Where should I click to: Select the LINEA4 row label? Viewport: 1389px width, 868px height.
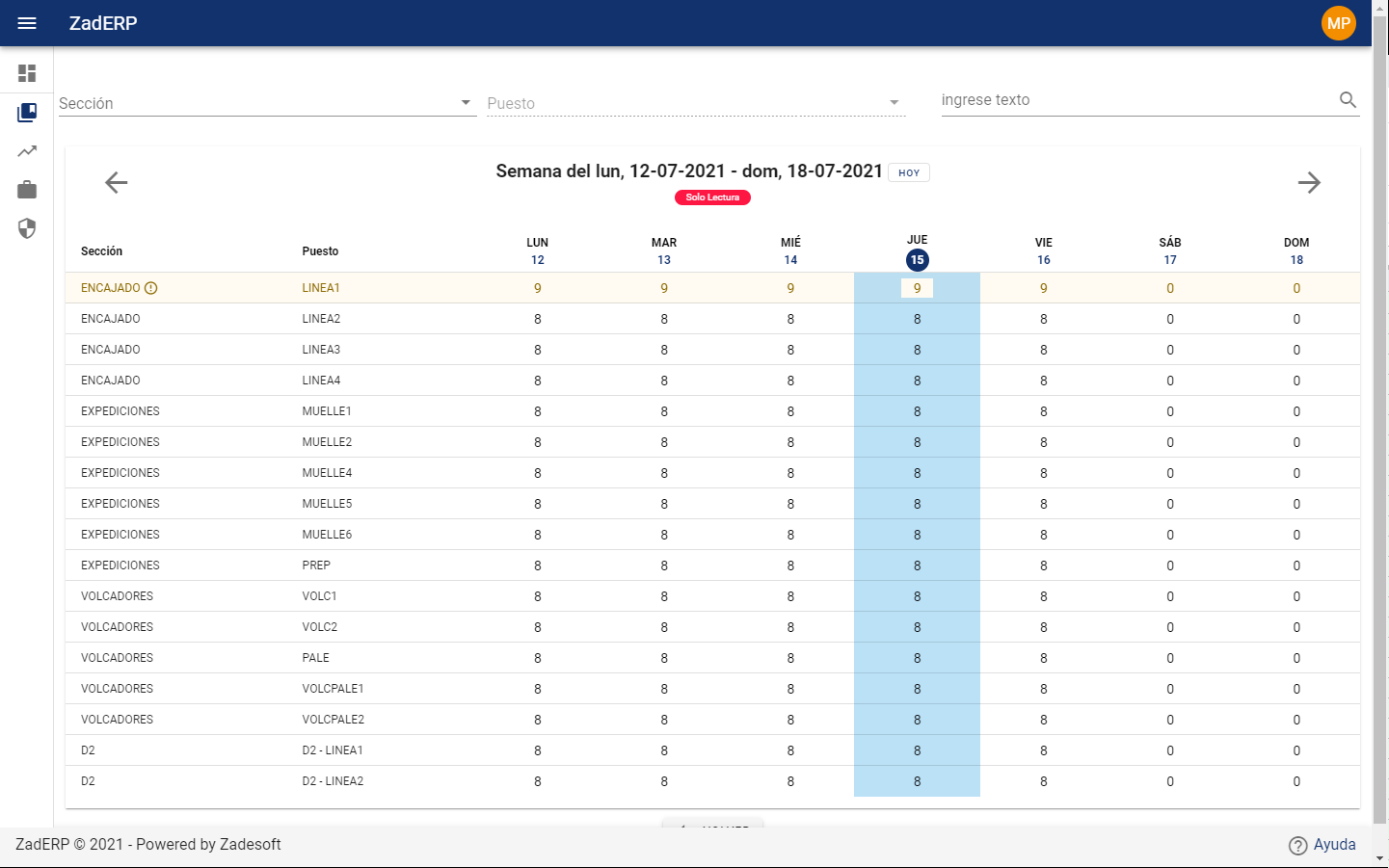click(321, 381)
